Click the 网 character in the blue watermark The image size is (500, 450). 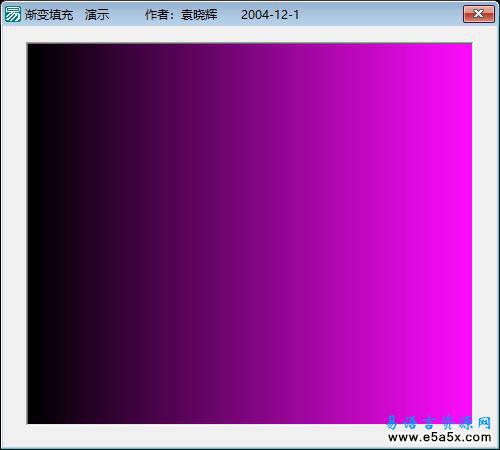[484, 423]
